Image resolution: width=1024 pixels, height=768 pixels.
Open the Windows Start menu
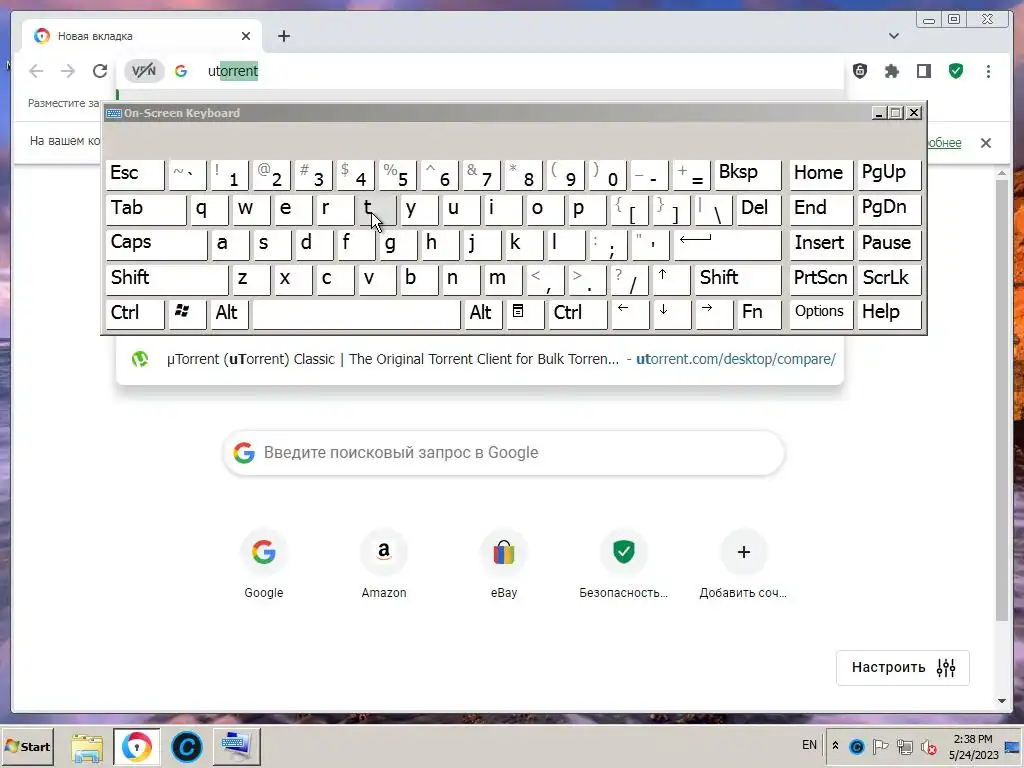click(28, 746)
